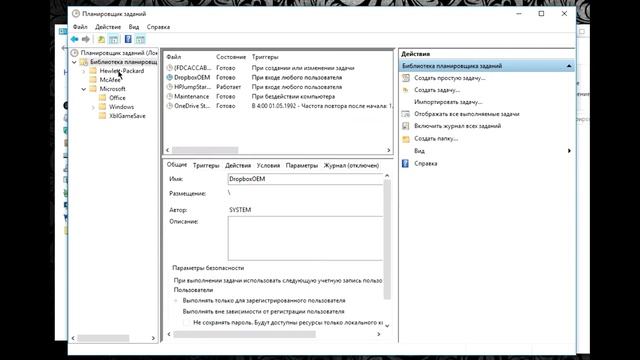The height and width of the screenshot is (360, 640).
Task: Click the enable all tasks history icon
Action: [406, 126]
